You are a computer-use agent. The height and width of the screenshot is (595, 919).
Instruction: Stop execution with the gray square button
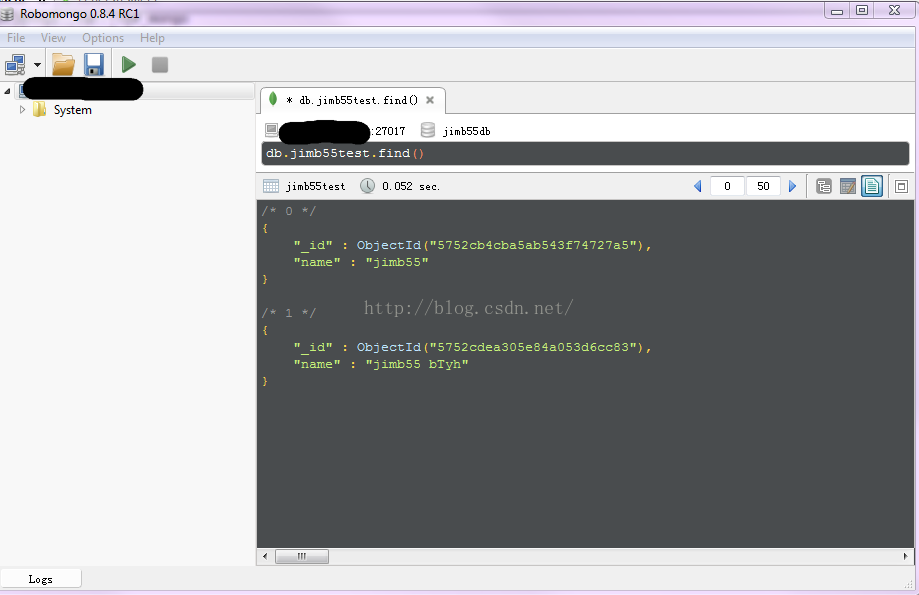pyautogui.click(x=160, y=64)
